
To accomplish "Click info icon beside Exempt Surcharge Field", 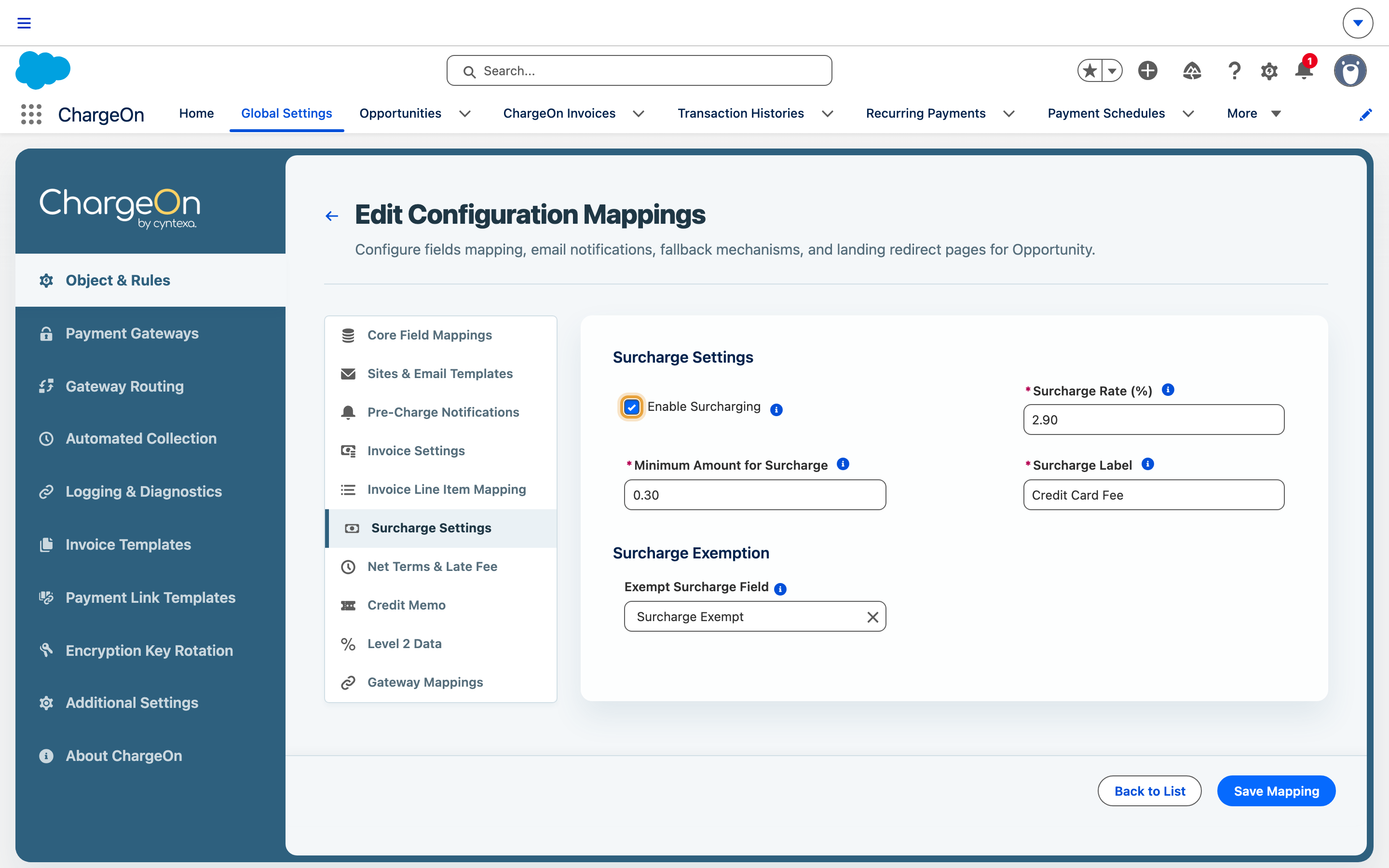I will [x=780, y=589].
